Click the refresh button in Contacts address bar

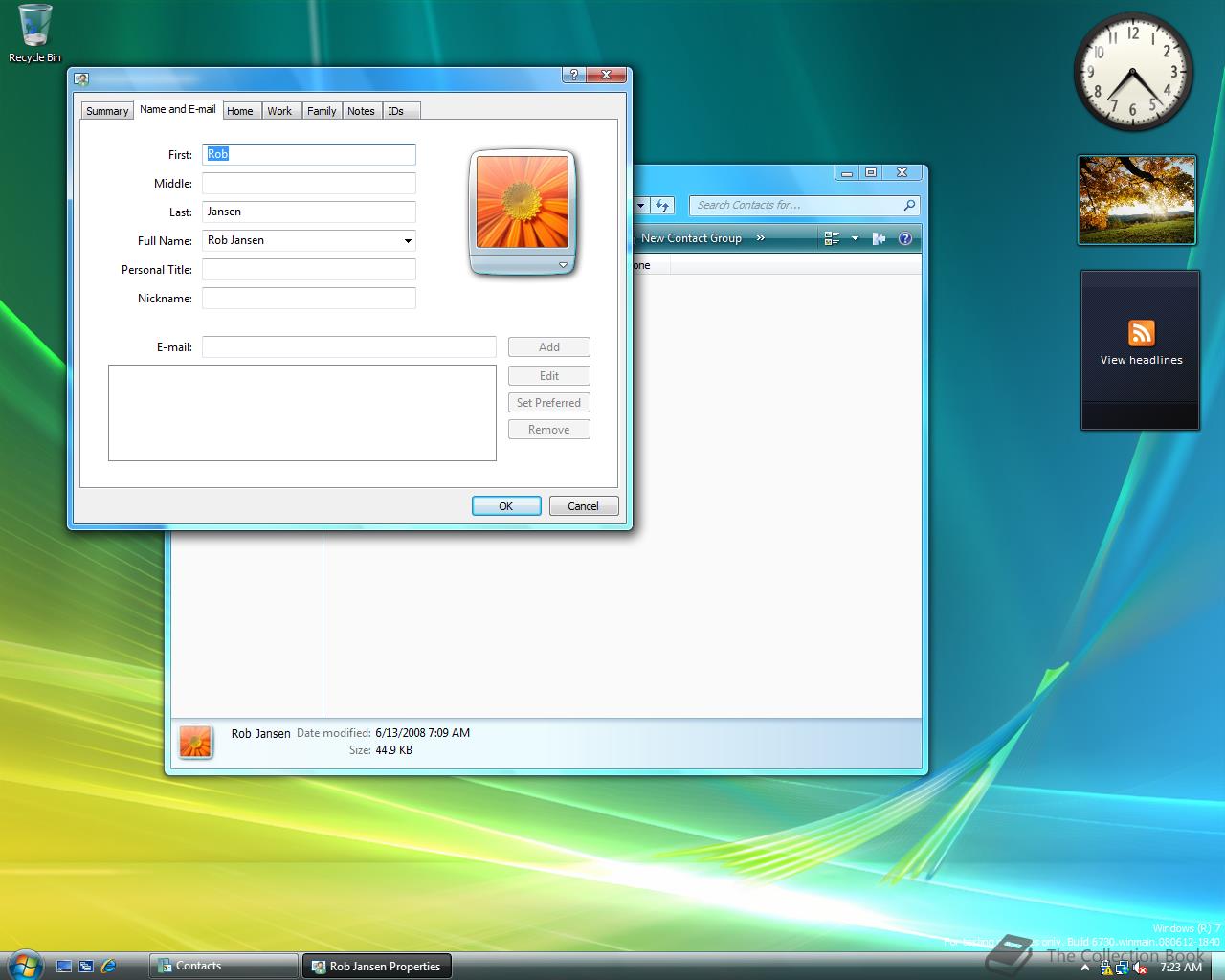click(x=662, y=205)
